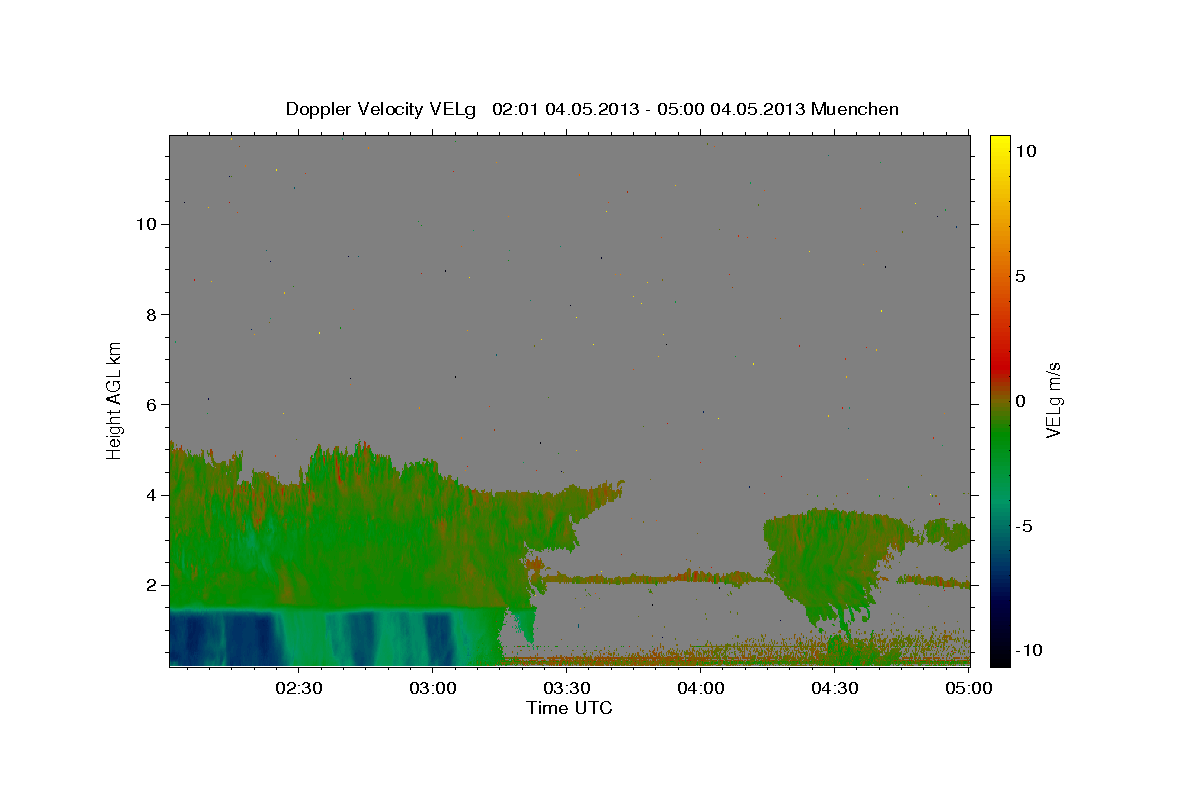Image resolution: width=1200 pixels, height=800 pixels.
Task: Click the colorbar value label 10
Action: [1025, 151]
